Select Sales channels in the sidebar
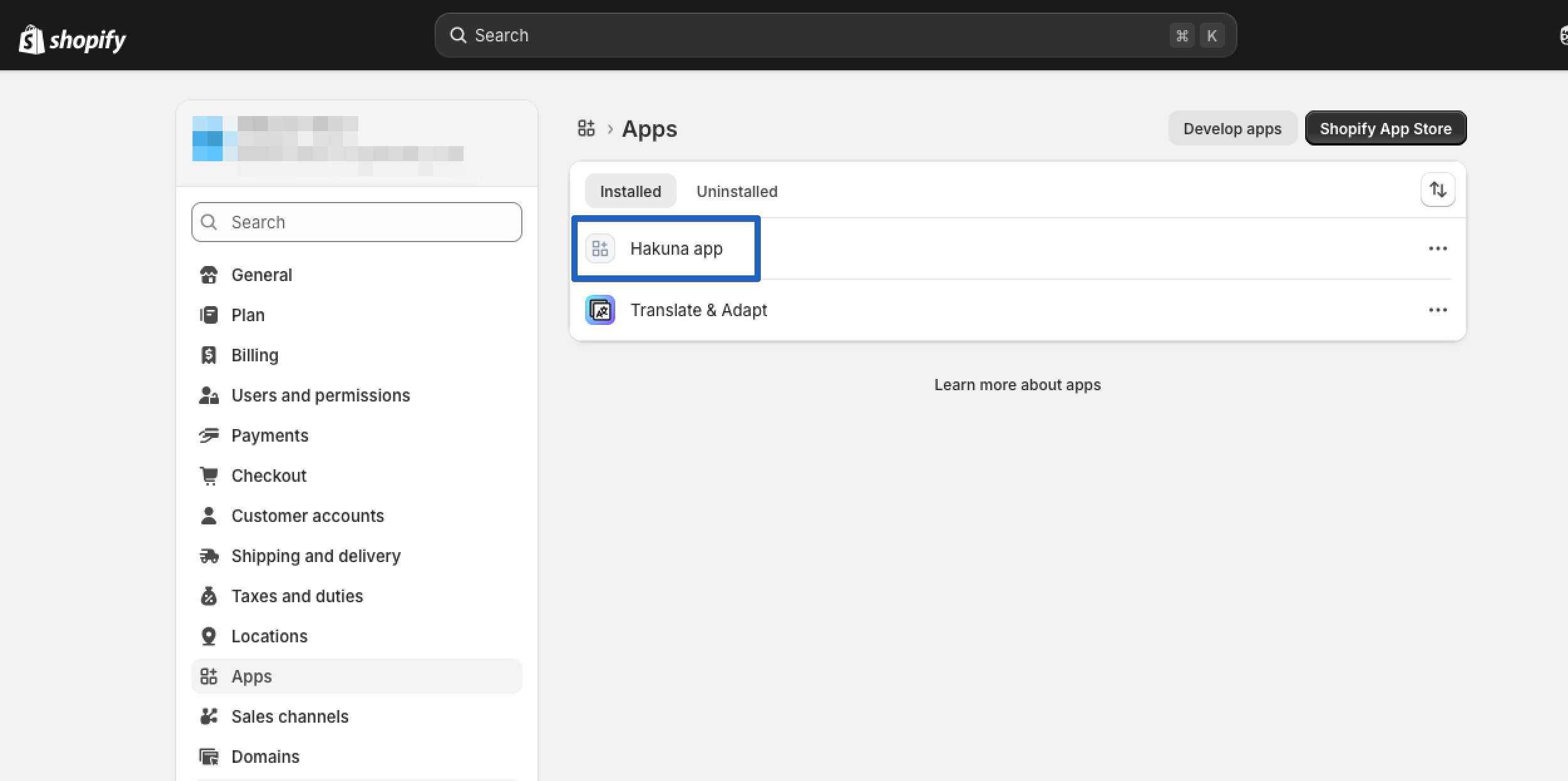The image size is (1568, 781). (x=289, y=716)
